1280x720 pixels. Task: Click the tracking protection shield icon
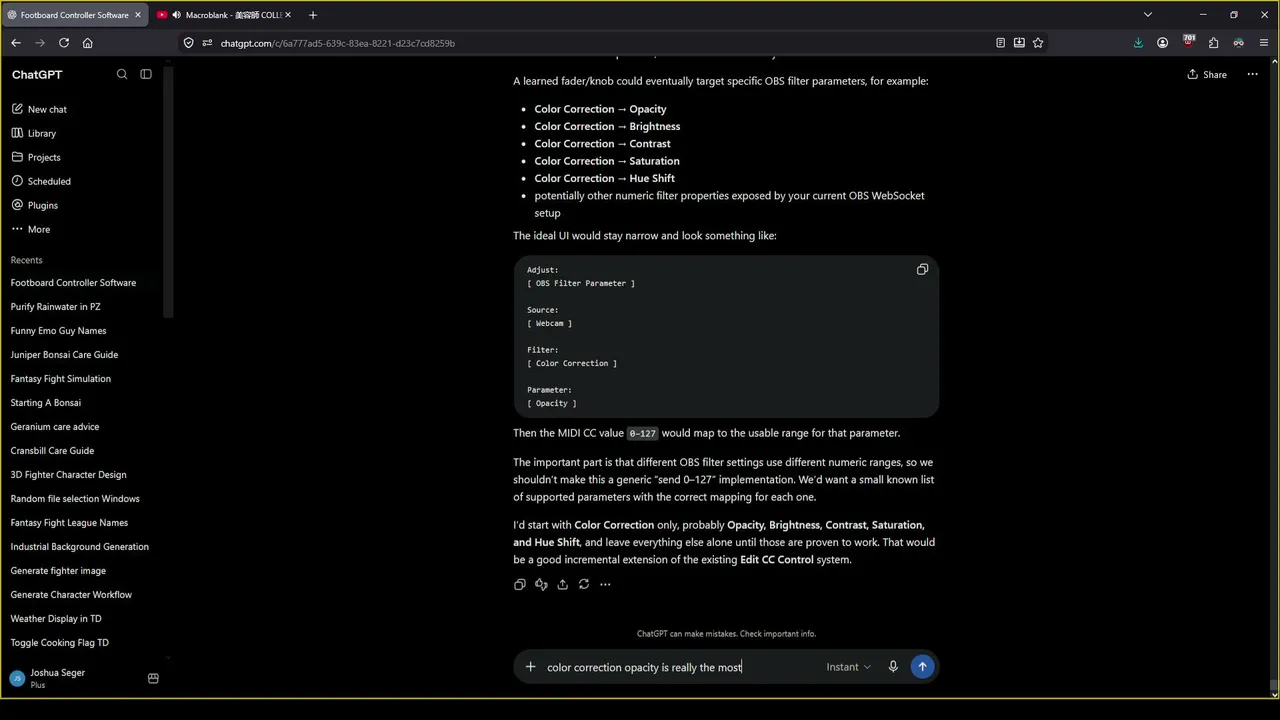point(189,43)
